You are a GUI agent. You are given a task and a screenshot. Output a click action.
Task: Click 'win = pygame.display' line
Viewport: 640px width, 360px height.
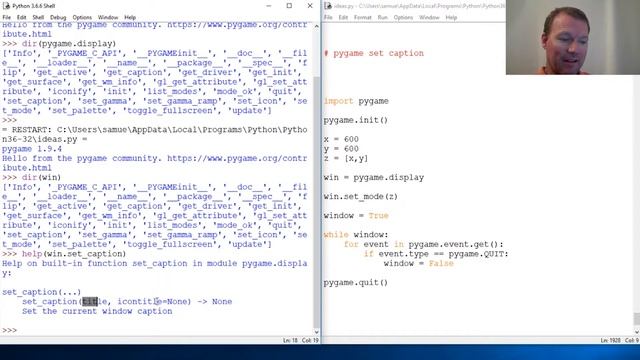pos(374,178)
